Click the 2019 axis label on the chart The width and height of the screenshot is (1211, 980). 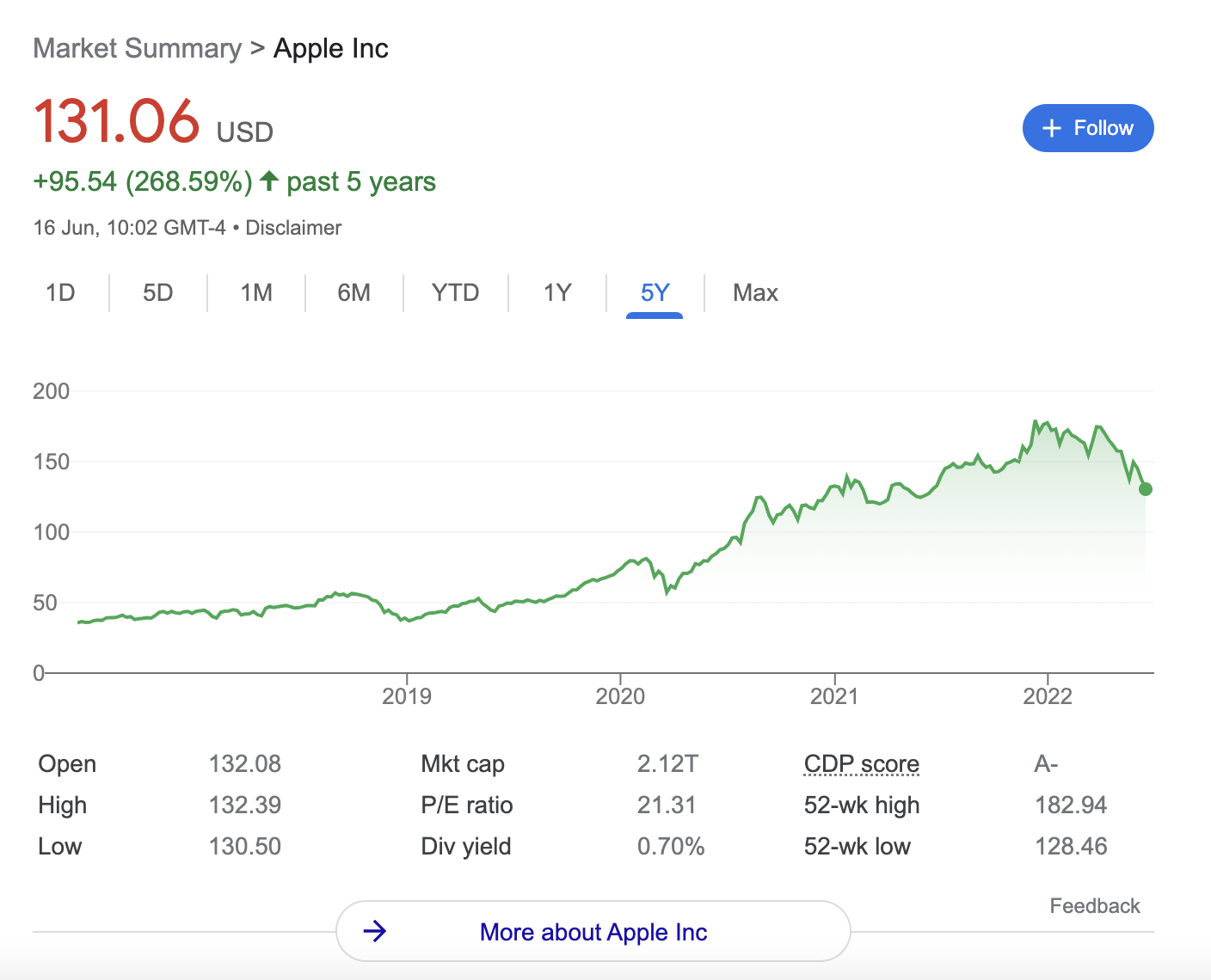pyautogui.click(x=407, y=696)
